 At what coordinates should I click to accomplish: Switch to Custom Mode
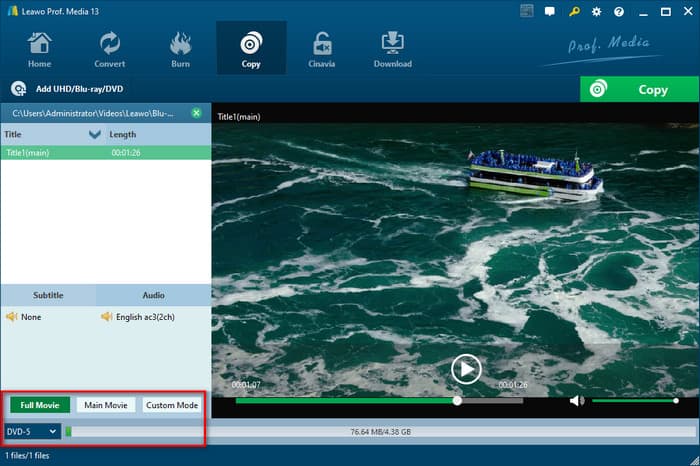tap(172, 405)
